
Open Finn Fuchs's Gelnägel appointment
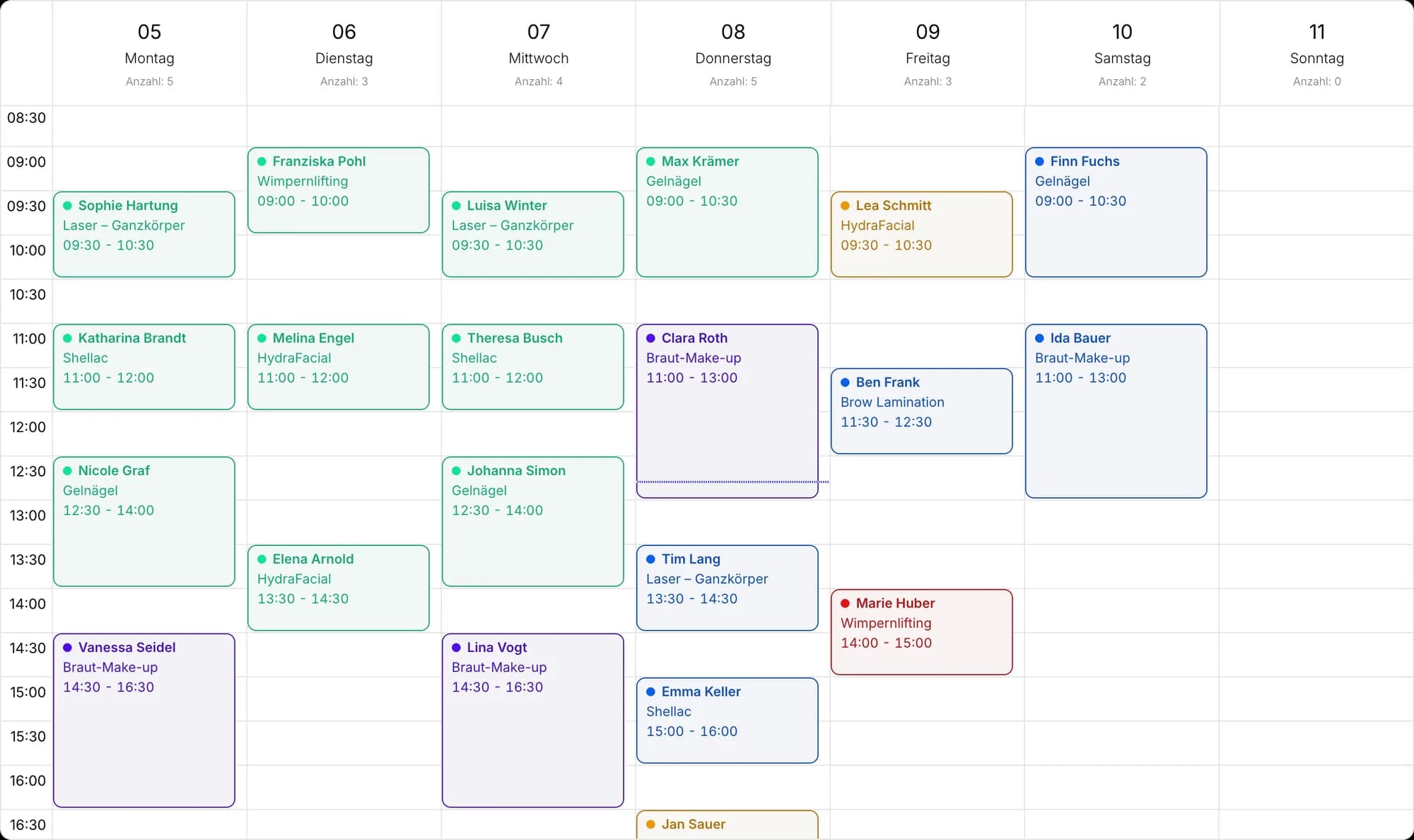[1116, 212]
